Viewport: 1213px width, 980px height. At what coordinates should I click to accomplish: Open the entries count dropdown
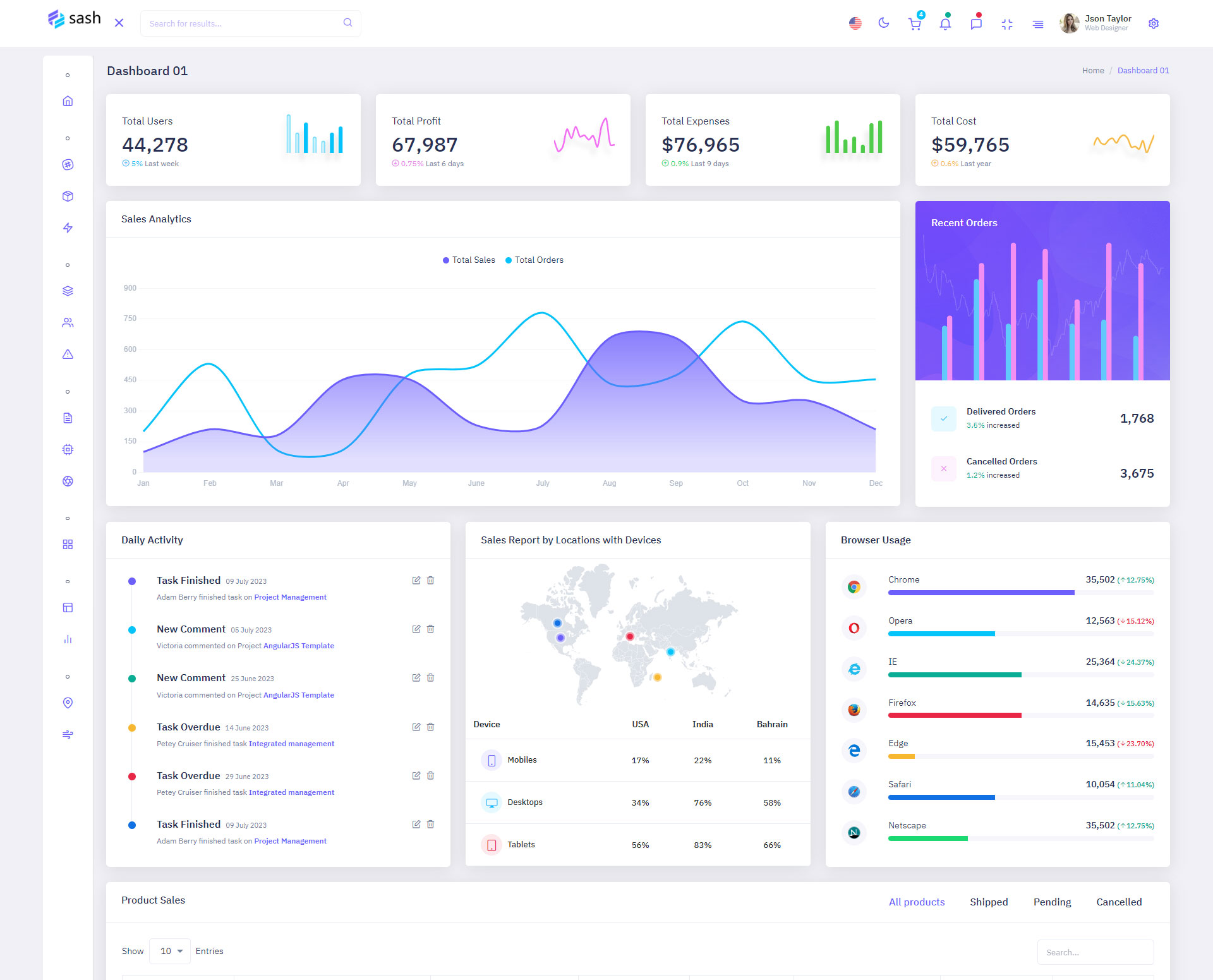170,951
